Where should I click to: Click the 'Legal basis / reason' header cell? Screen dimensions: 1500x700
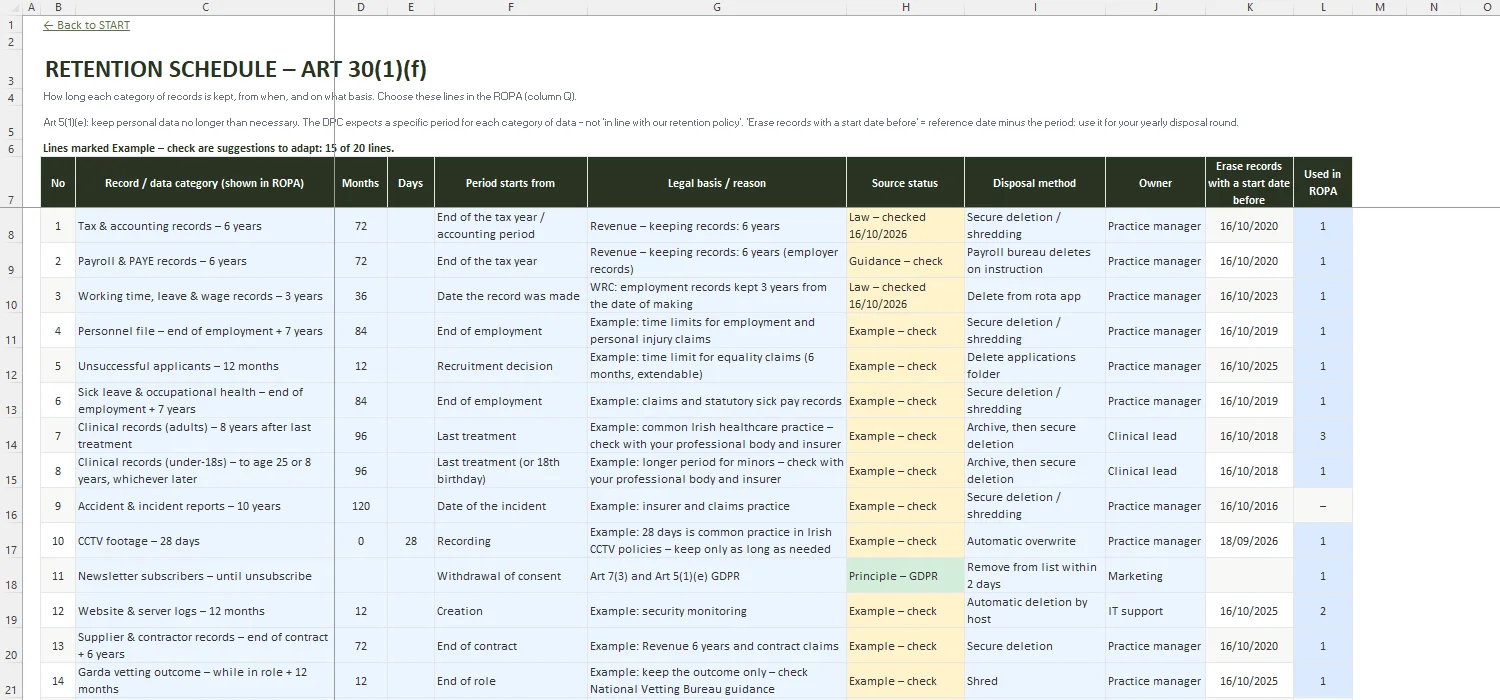point(717,183)
